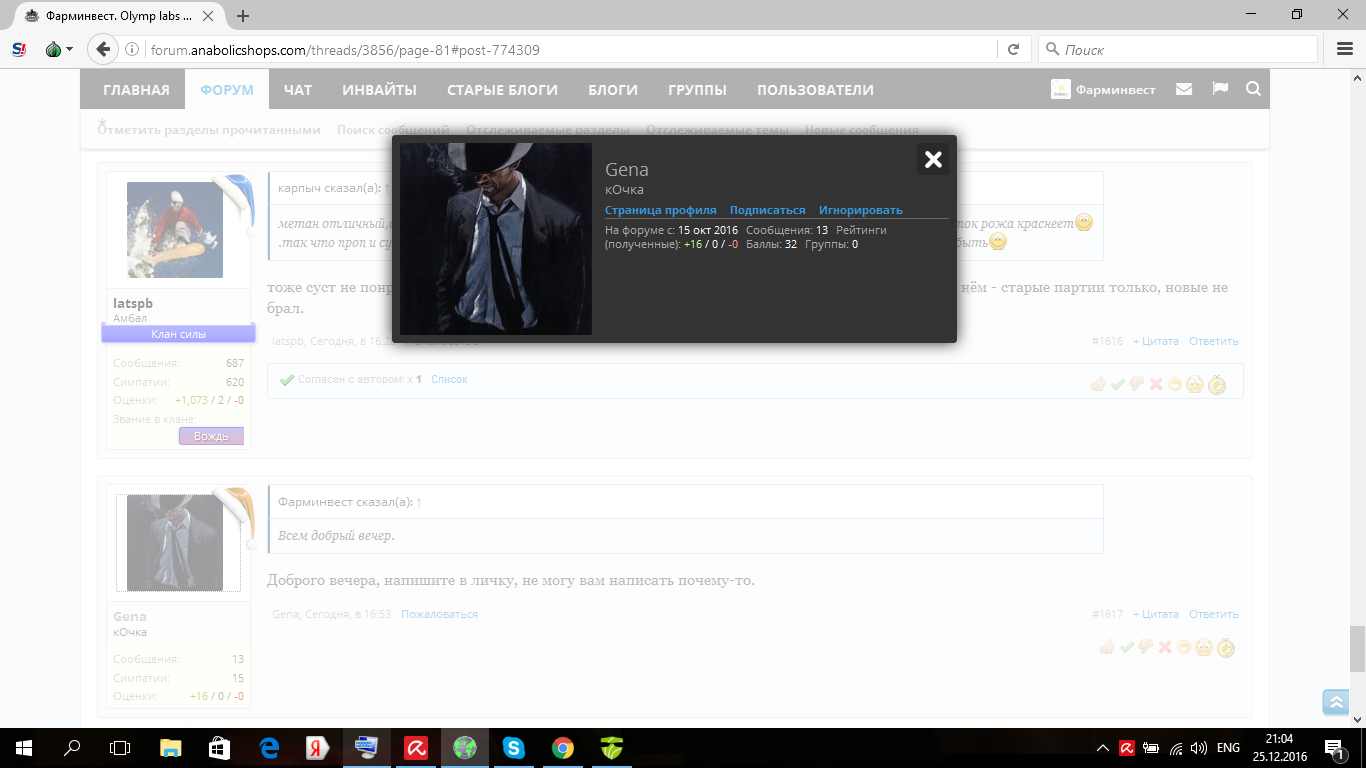Viewport: 1366px width, 768px height.
Task: Open the ЧАТ navigation tab
Action: pyautogui.click(x=297, y=90)
